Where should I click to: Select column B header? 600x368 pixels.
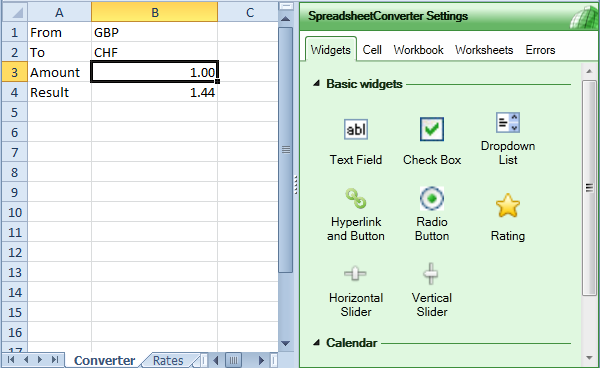[155, 12]
